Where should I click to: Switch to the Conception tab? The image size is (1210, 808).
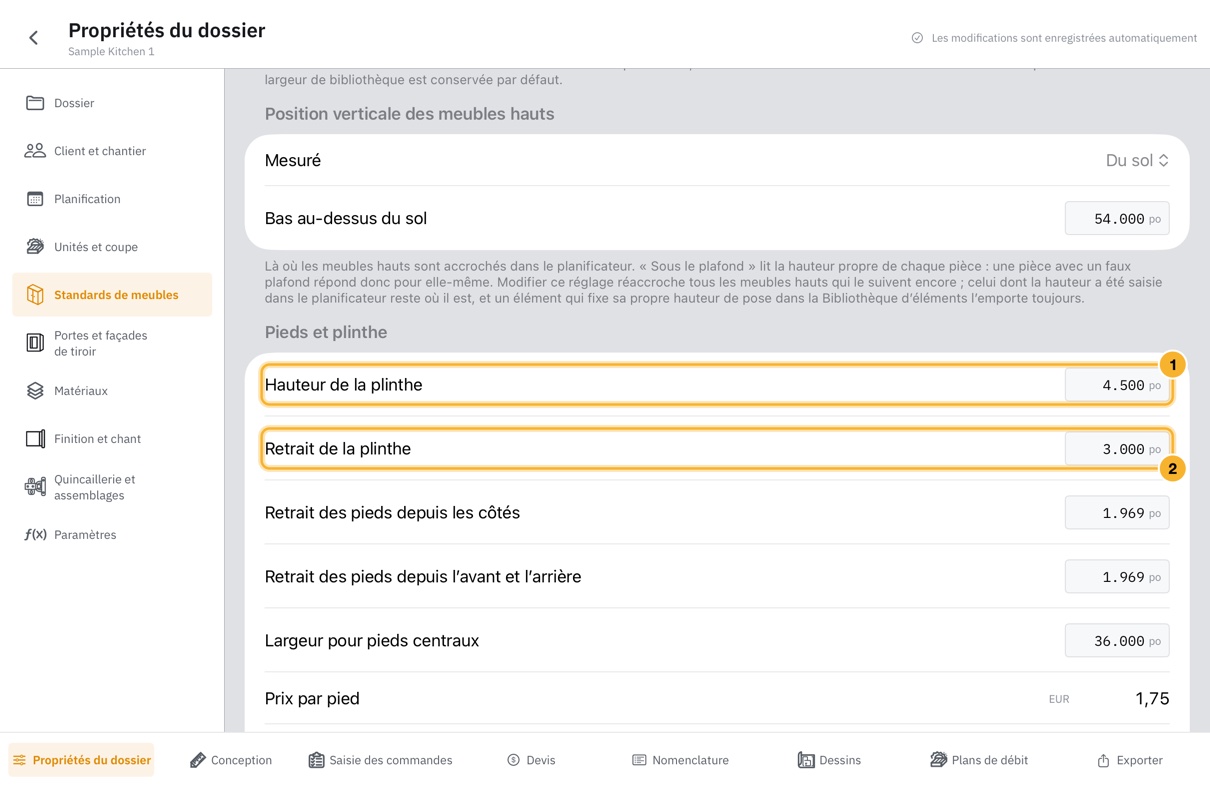pos(231,760)
